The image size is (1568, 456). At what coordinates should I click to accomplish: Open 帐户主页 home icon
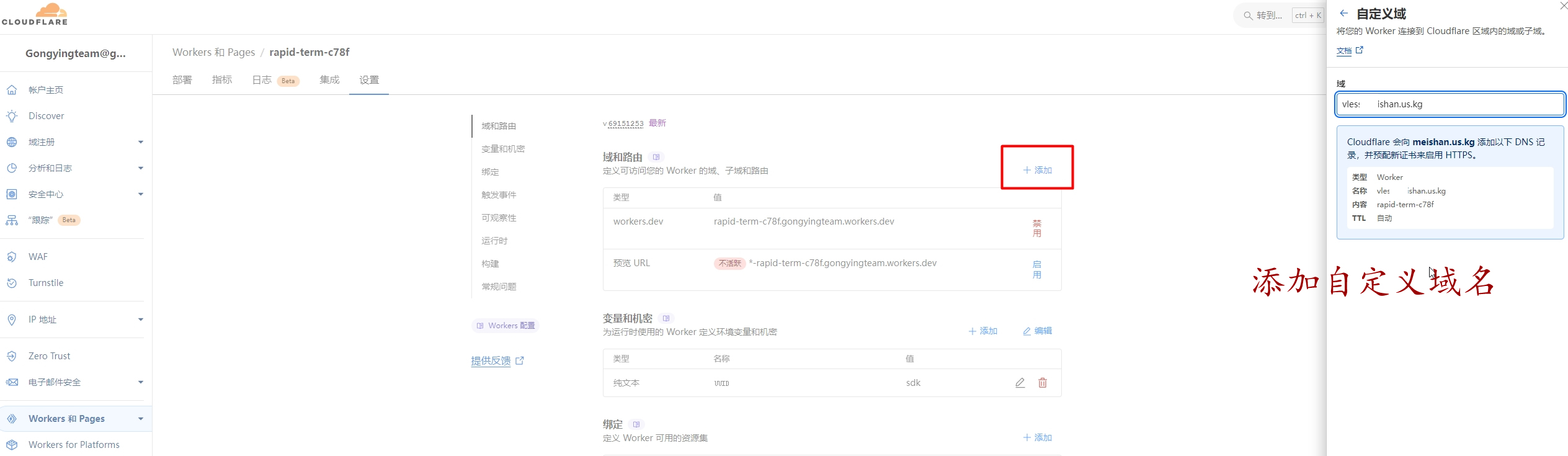point(12,90)
